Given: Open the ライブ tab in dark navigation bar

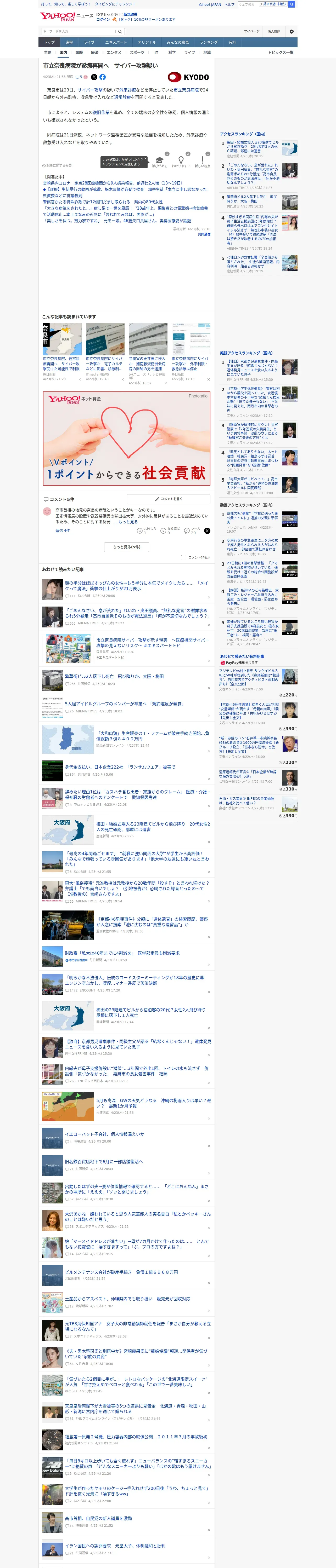Looking at the screenshot, I should click(89, 43).
